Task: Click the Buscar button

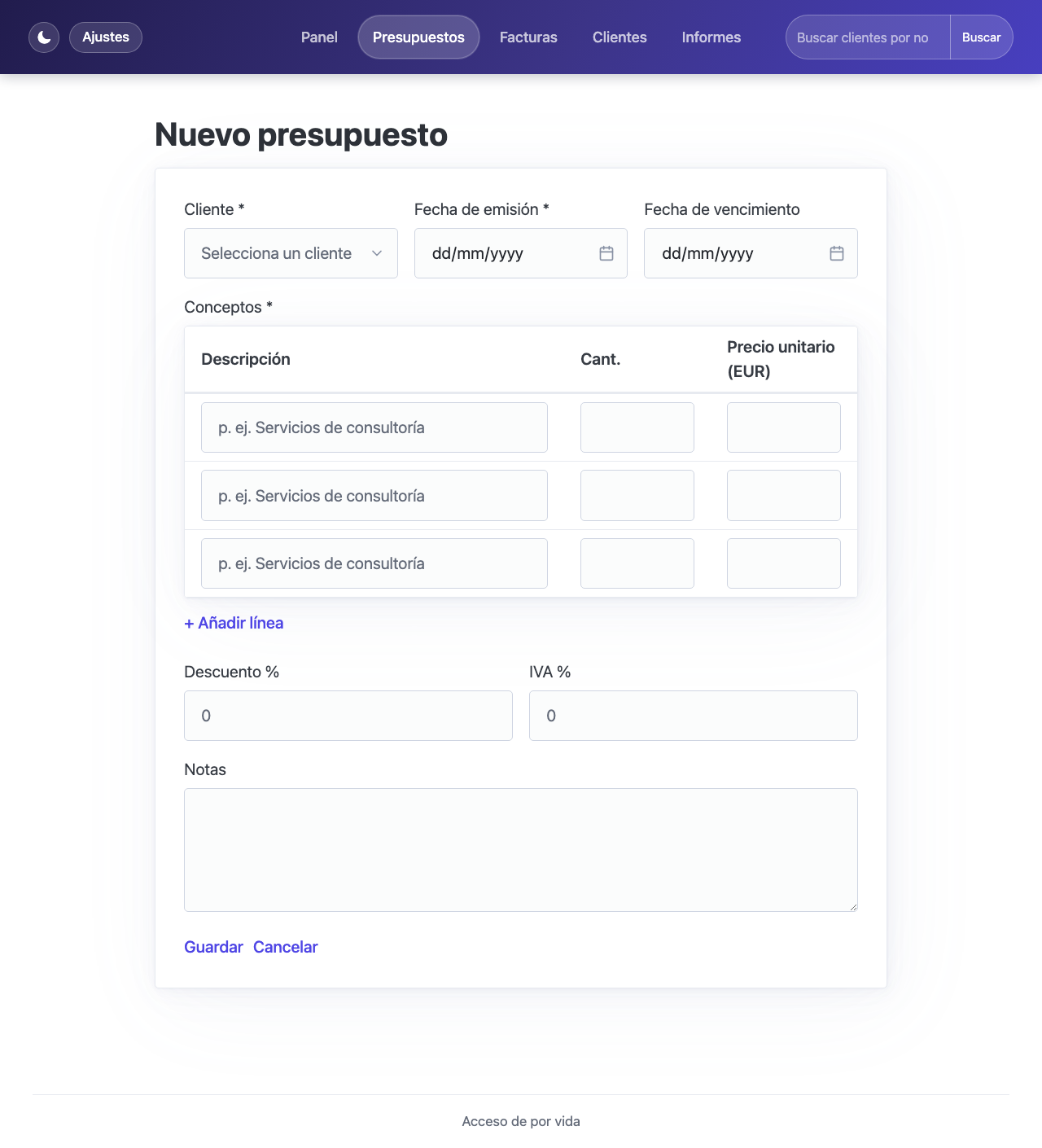Action: click(x=982, y=37)
